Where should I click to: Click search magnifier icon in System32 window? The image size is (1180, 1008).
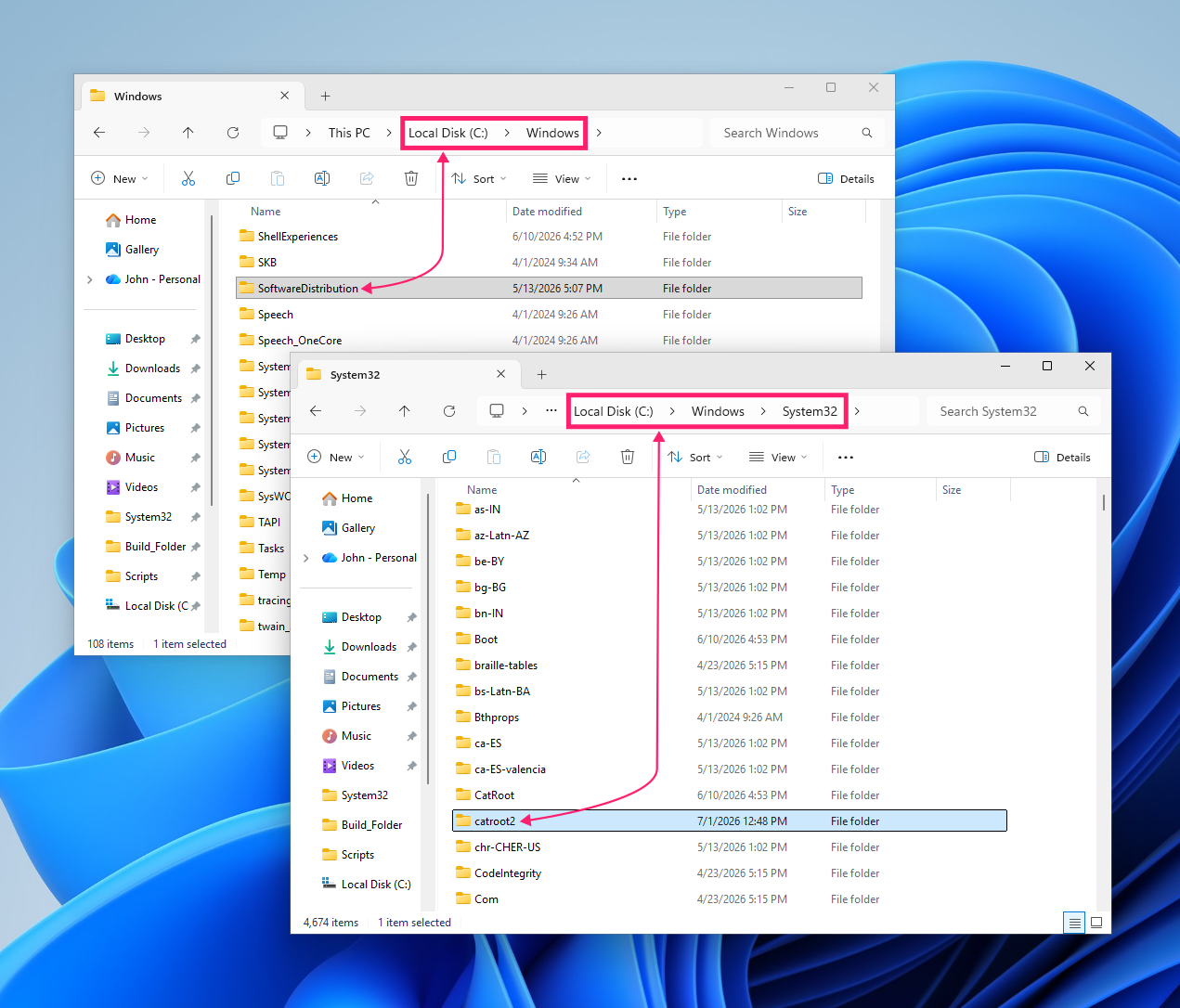[1083, 411]
